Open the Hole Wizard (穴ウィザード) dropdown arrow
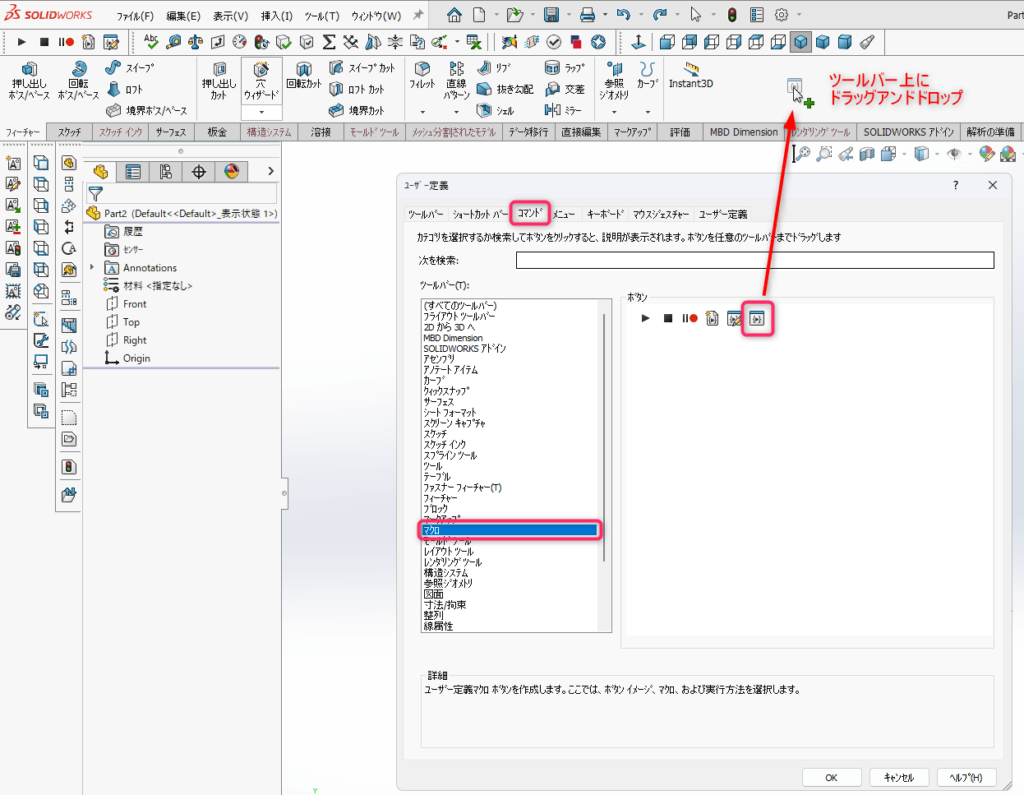The height and width of the screenshot is (795, 1024). (x=261, y=112)
